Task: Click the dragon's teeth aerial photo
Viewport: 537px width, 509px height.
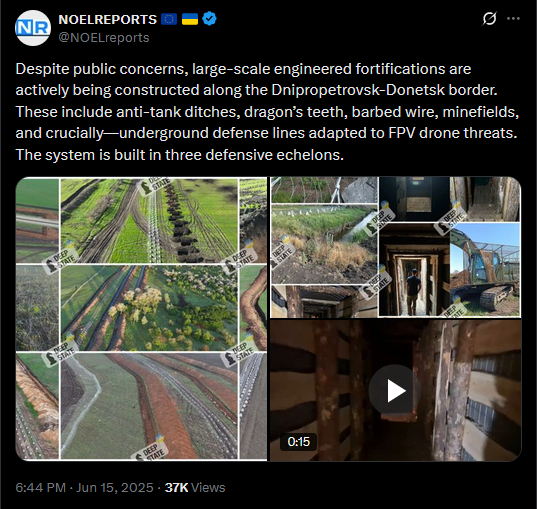Action: tap(149, 221)
